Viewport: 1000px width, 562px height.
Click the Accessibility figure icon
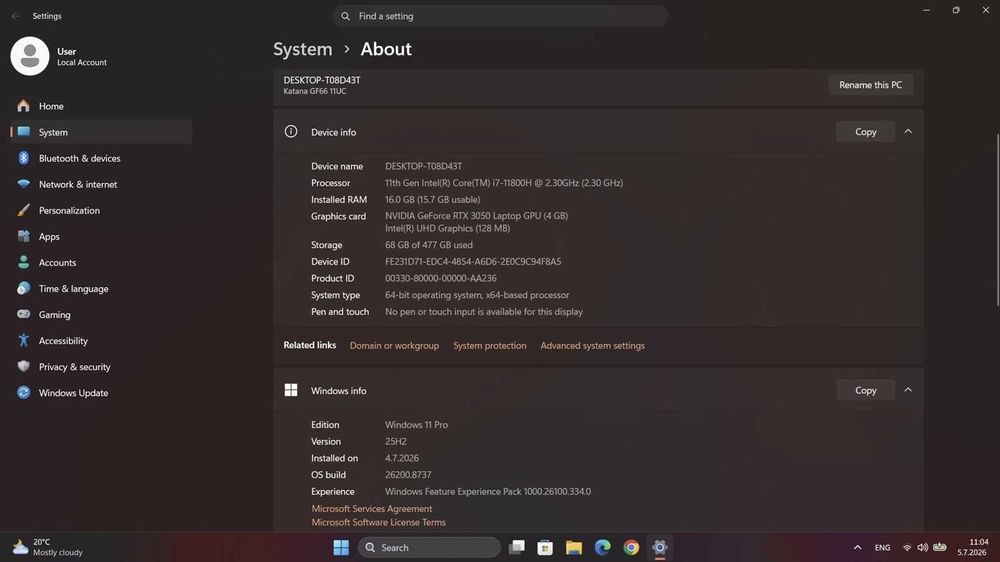pyautogui.click(x=24, y=340)
